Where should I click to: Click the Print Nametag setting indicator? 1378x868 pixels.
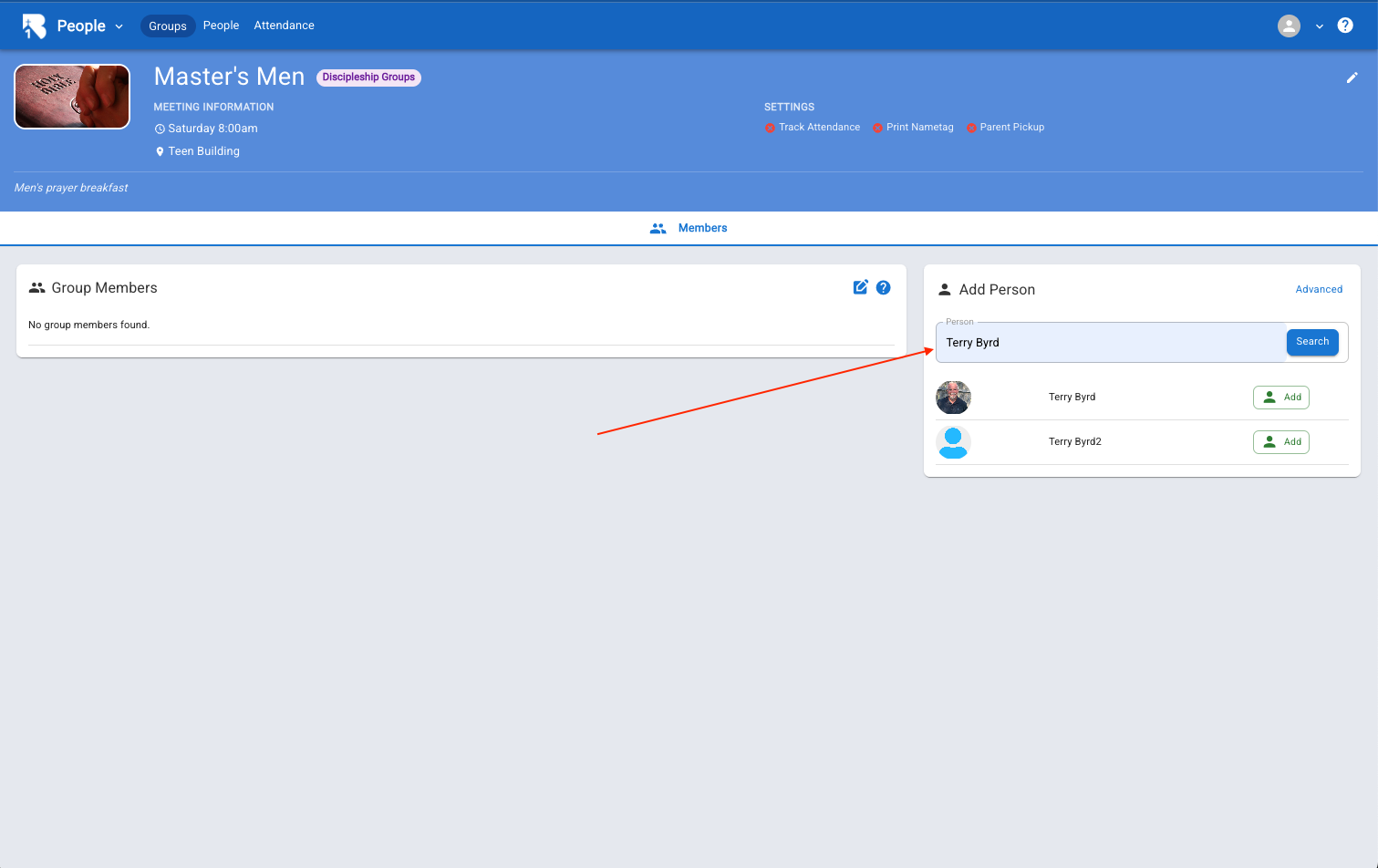coord(877,128)
